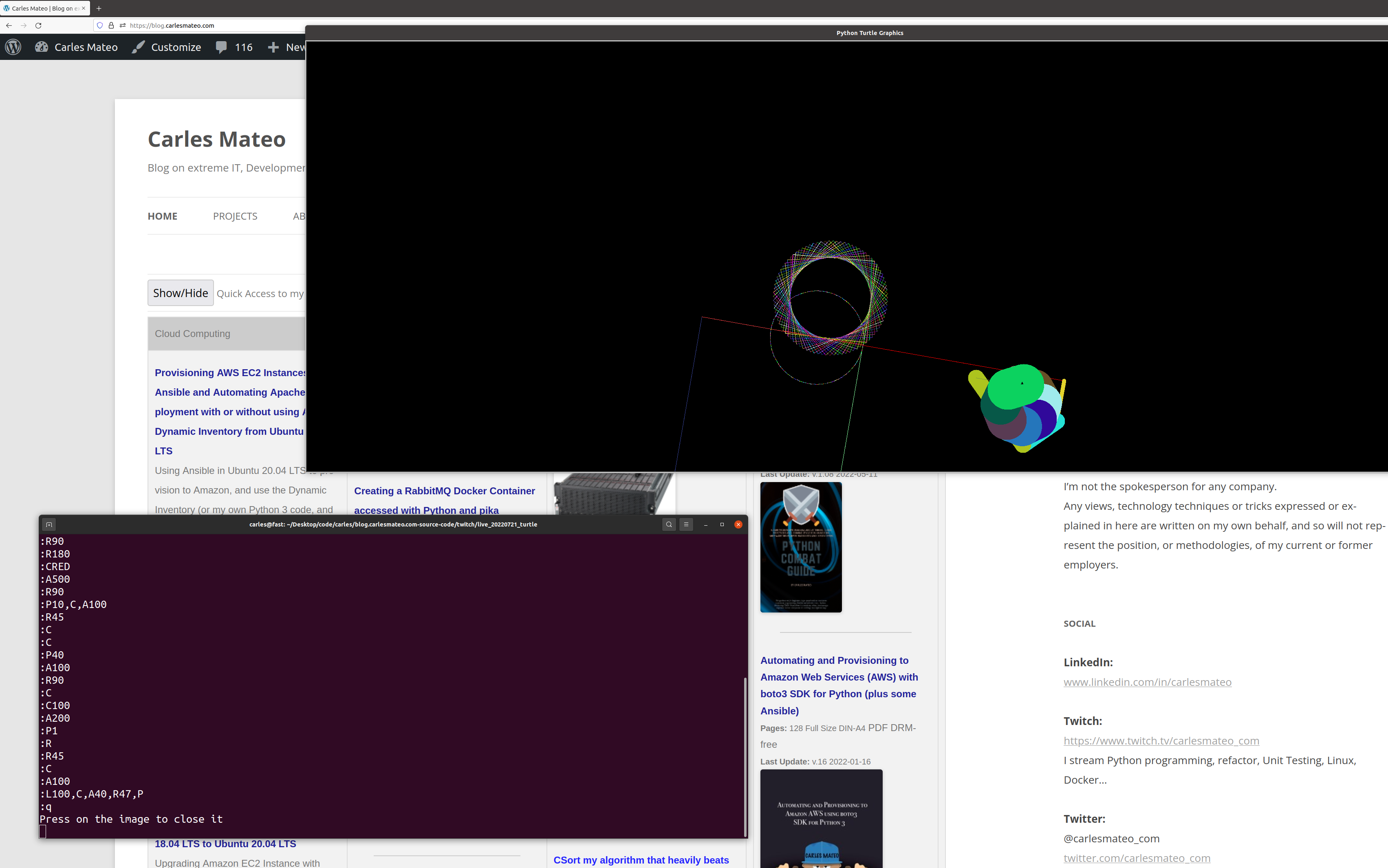Click the '@carlesmateo_com' Twitter handle text
Image resolution: width=1388 pixels, height=868 pixels.
pos(1111,838)
